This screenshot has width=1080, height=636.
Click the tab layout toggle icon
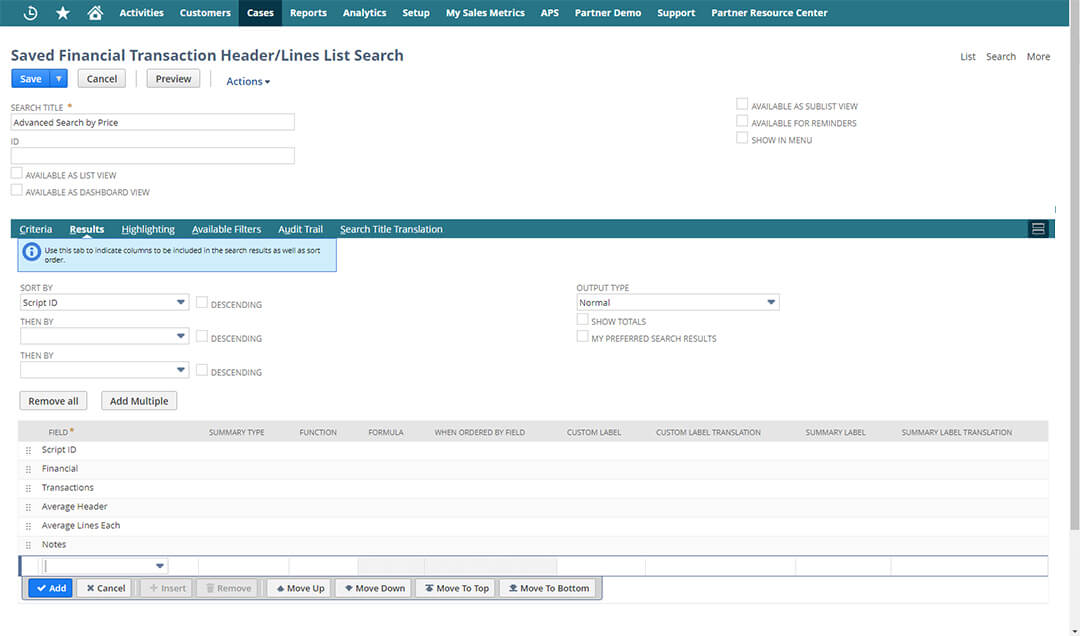[x=1038, y=229]
